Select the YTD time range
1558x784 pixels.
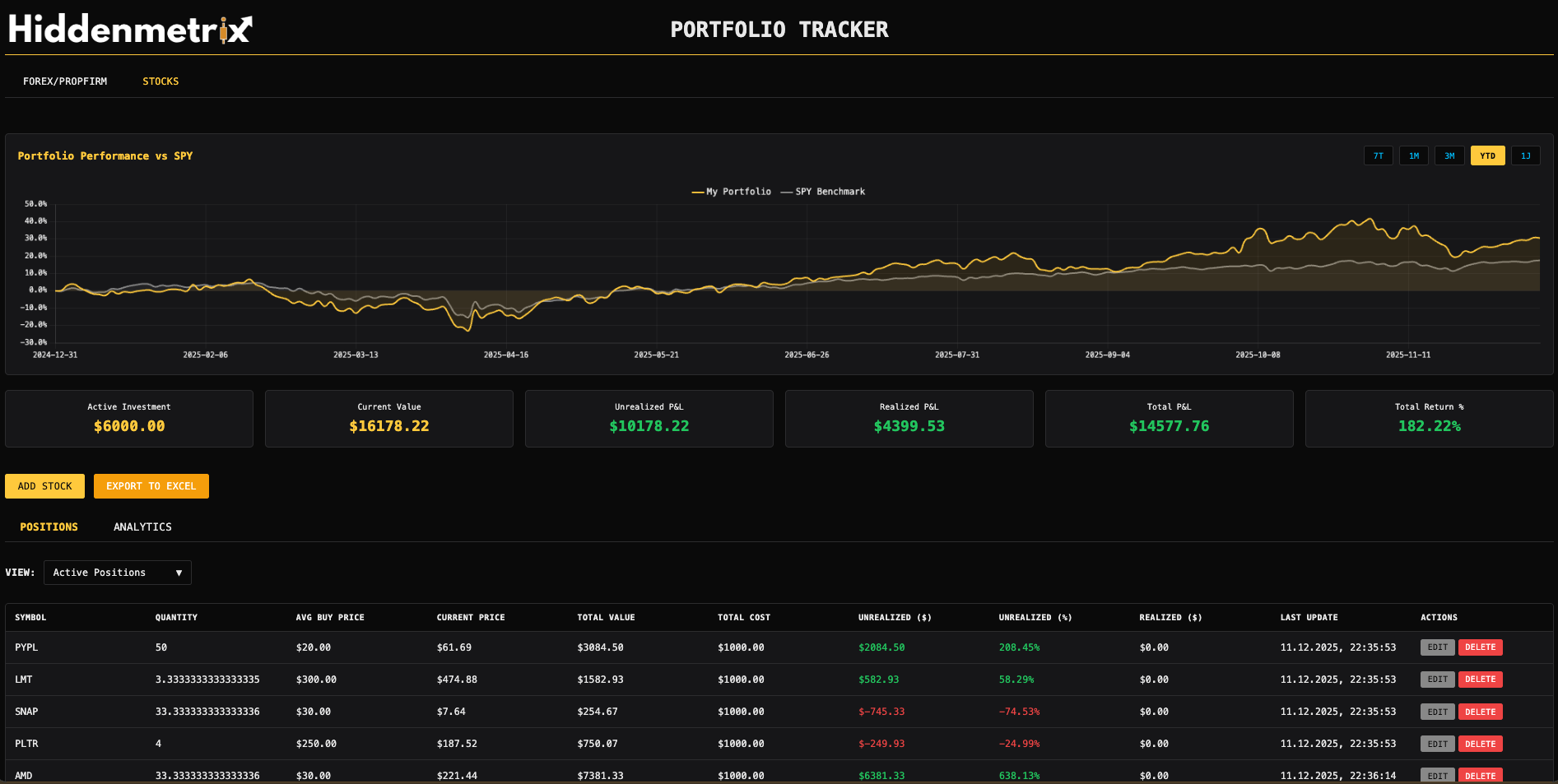coord(1487,155)
